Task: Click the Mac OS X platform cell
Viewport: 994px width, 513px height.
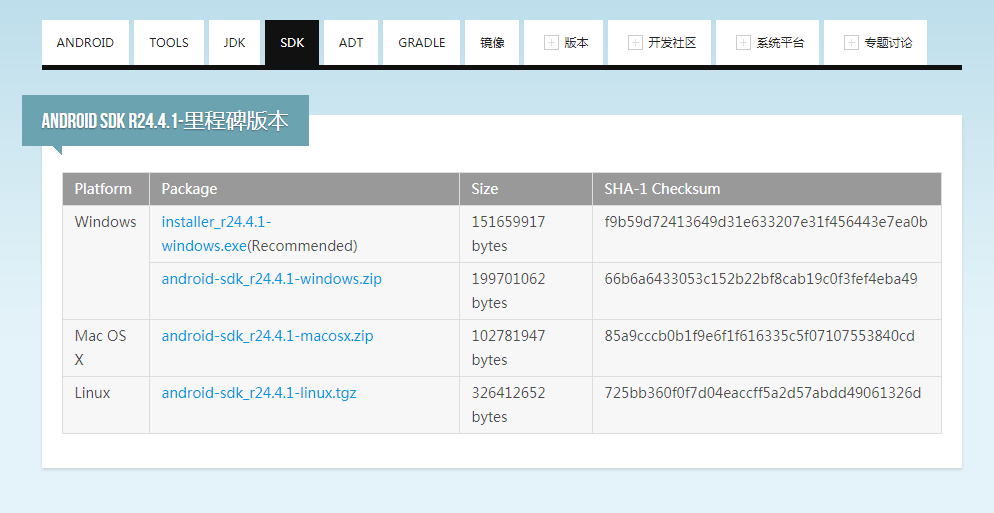Action: point(106,347)
